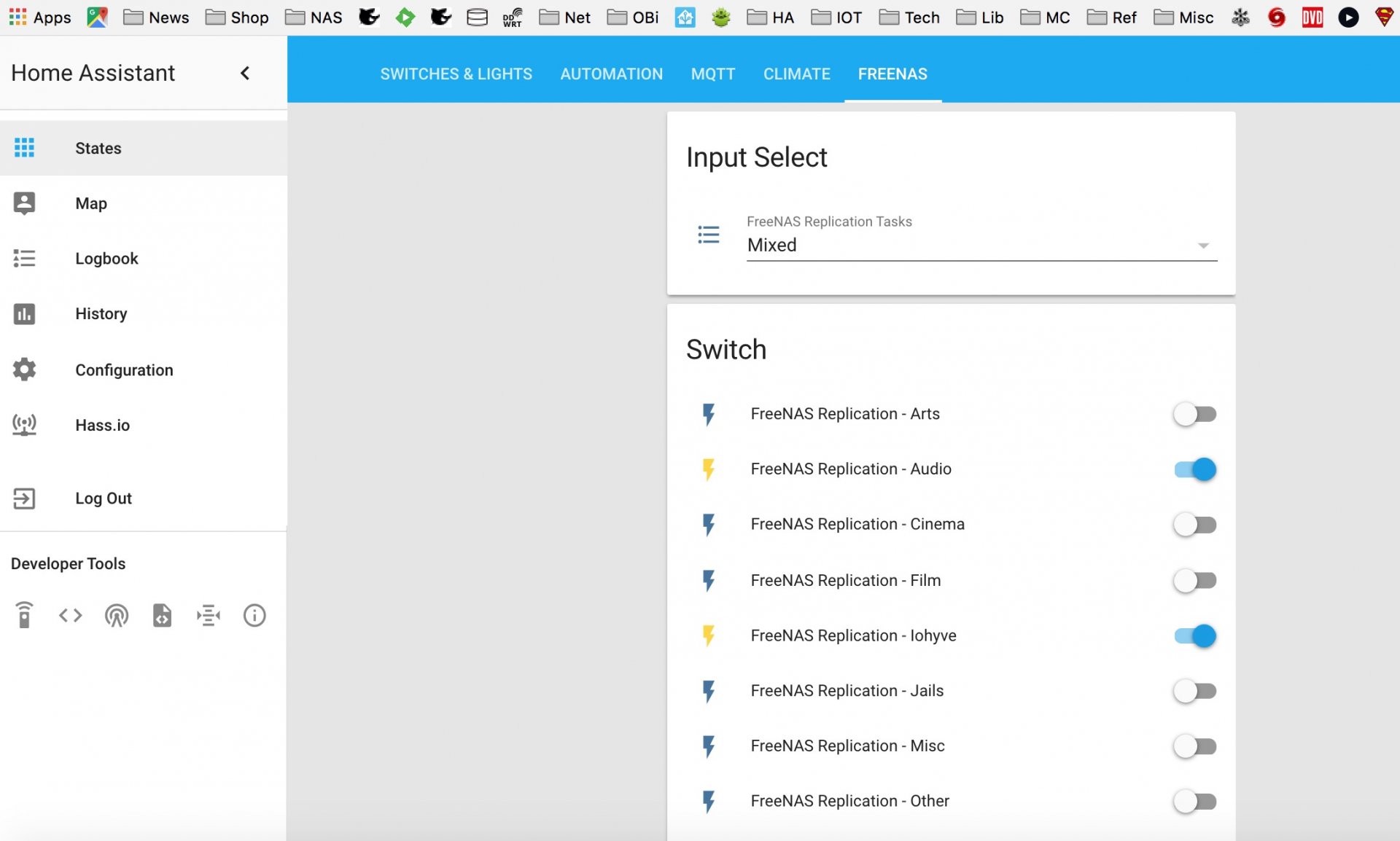This screenshot has width=1400, height=841.
Task: Click the Map person icon in sidebar
Action: coord(24,203)
